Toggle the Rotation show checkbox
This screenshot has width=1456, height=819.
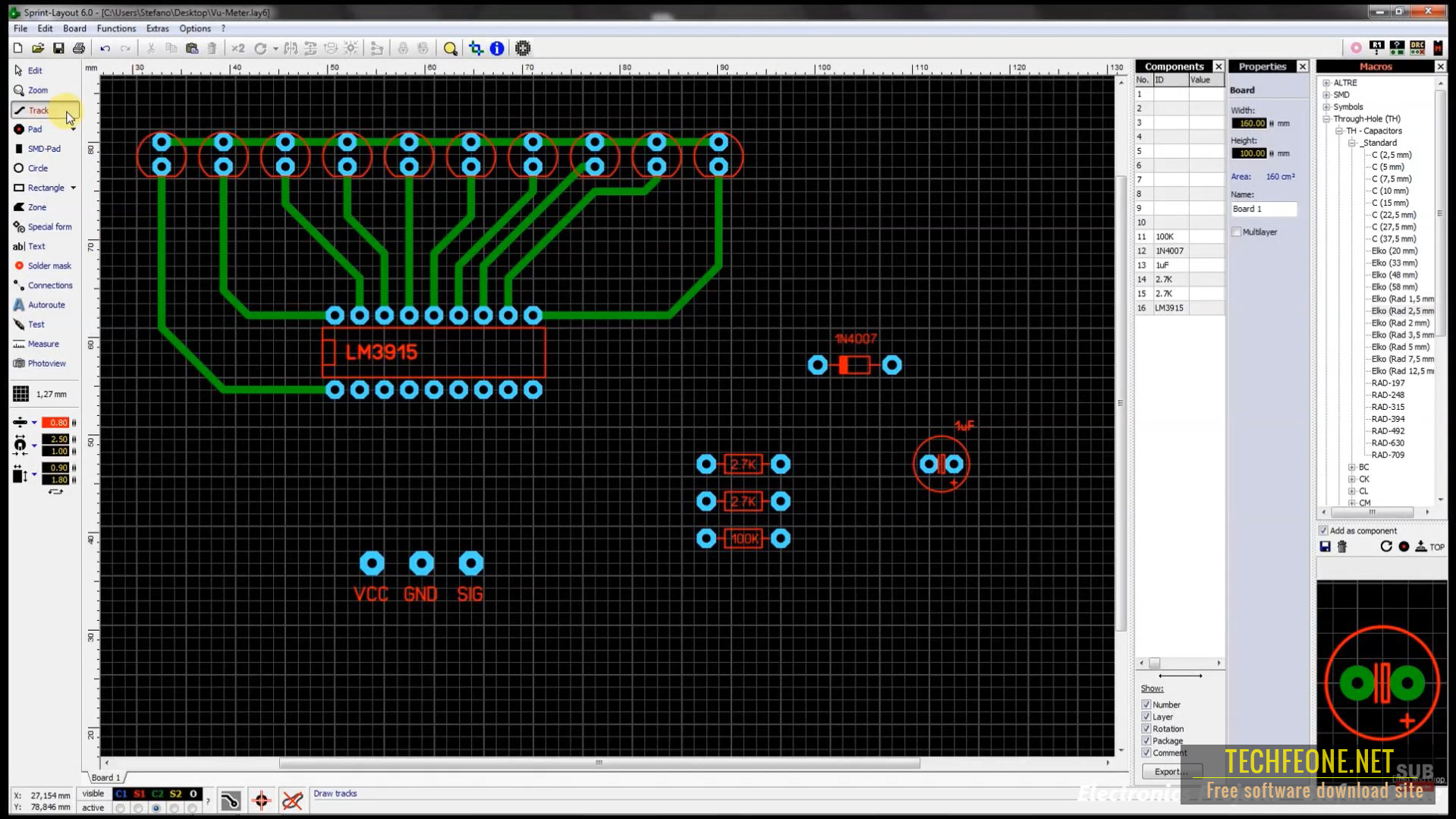point(1146,729)
